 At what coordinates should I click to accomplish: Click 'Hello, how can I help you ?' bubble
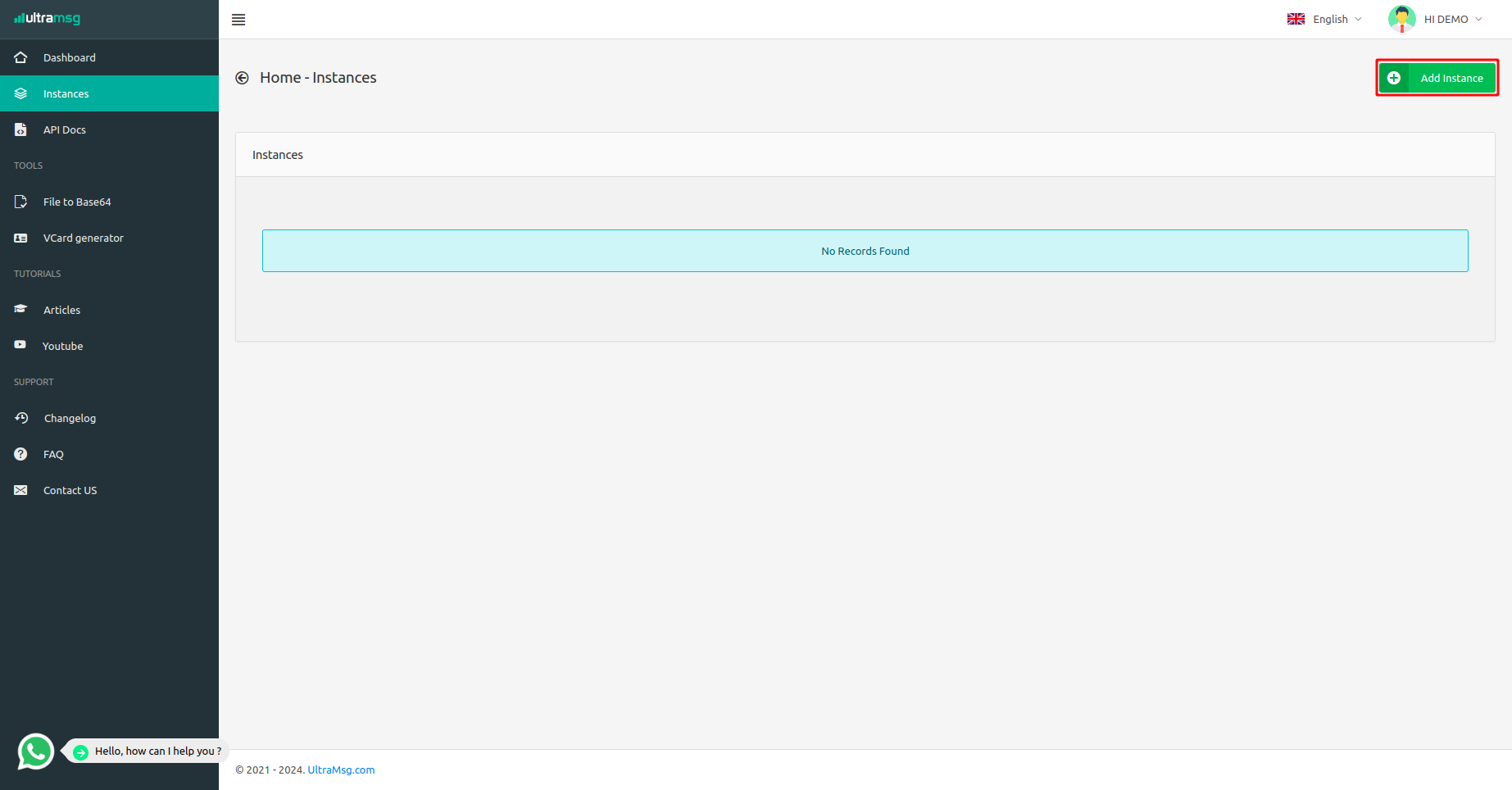point(148,751)
